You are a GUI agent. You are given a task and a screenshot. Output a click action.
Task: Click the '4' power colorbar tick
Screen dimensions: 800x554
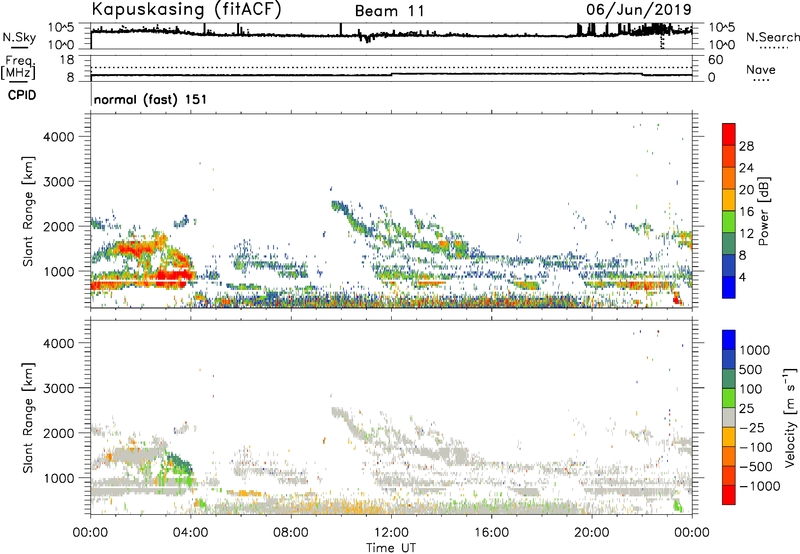tap(742, 277)
